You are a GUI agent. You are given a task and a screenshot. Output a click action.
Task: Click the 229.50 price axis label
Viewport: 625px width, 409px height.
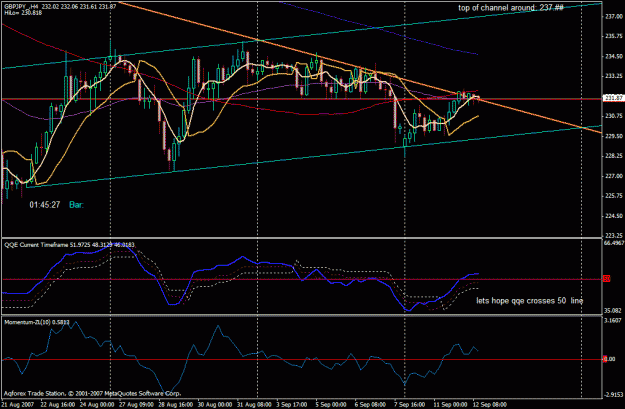point(614,136)
